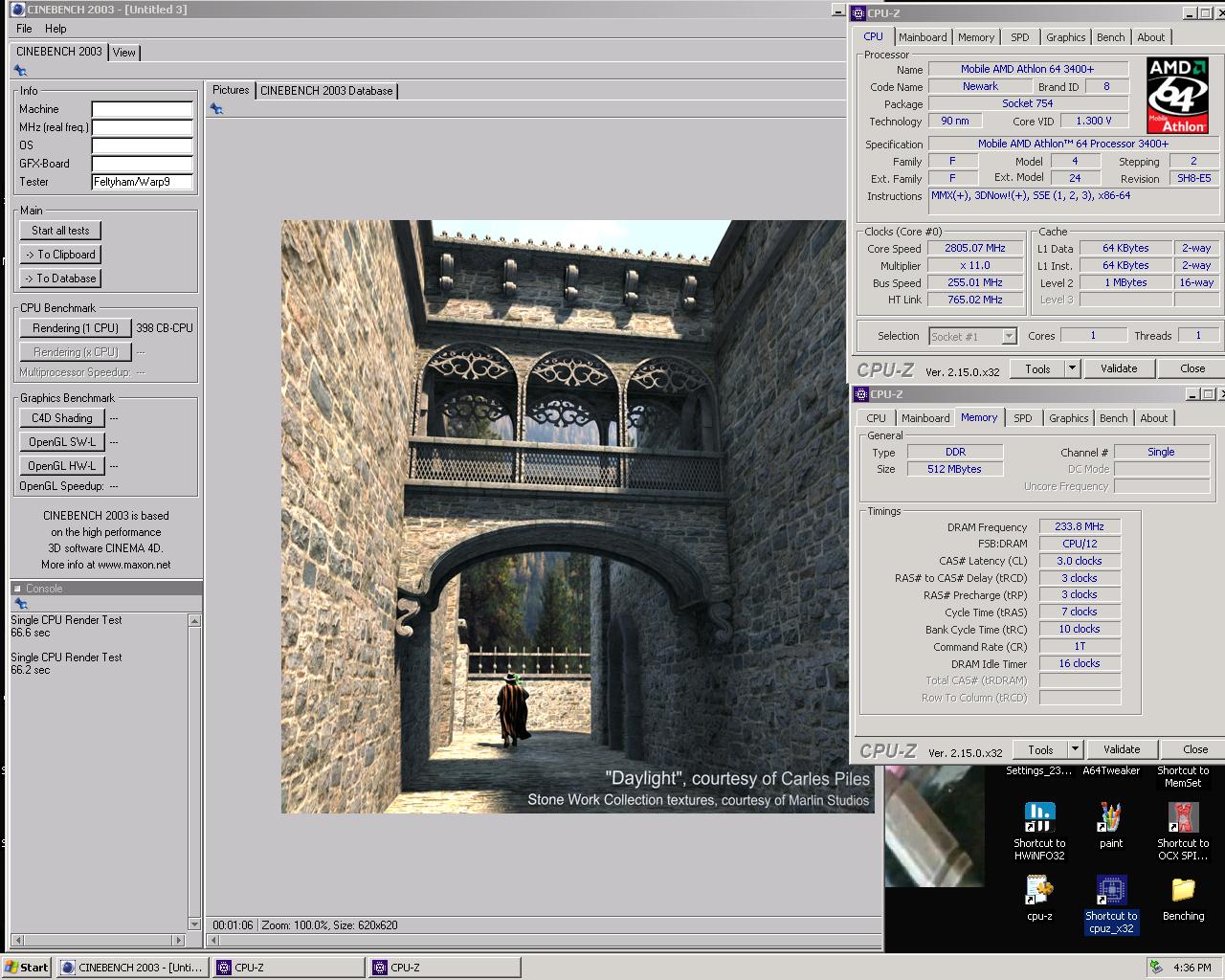The width and height of the screenshot is (1225, 980).
Task: Click the system tray network icon
Action: (1157, 968)
